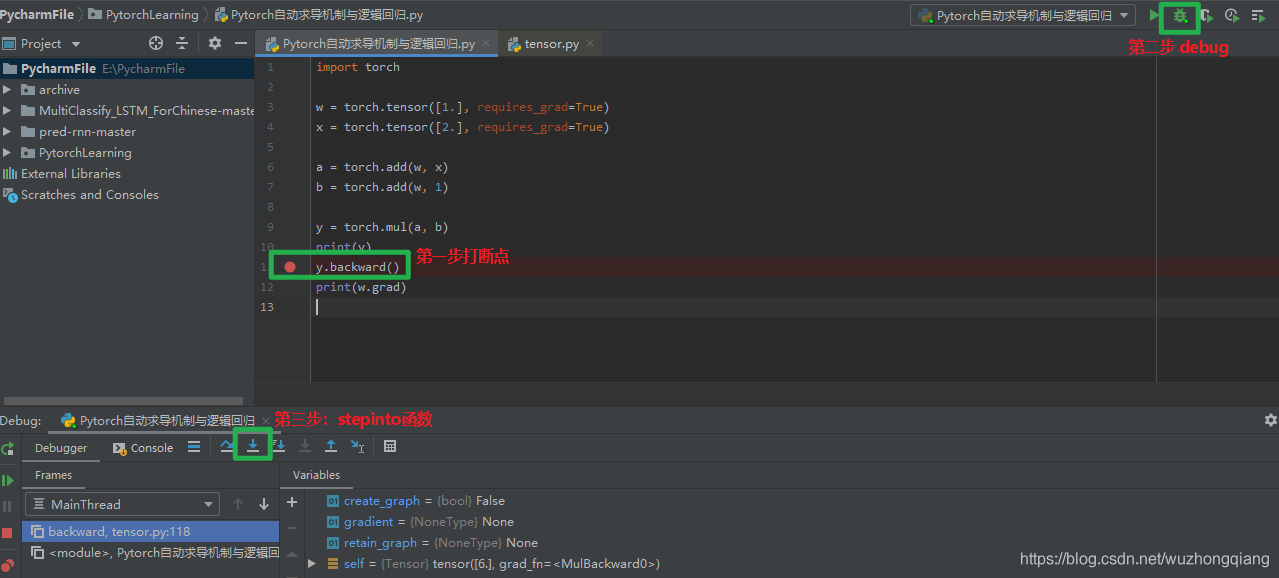1279x578 pixels.
Task: Toggle the breakpoint on the y.backward() line
Action: click(290, 267)
